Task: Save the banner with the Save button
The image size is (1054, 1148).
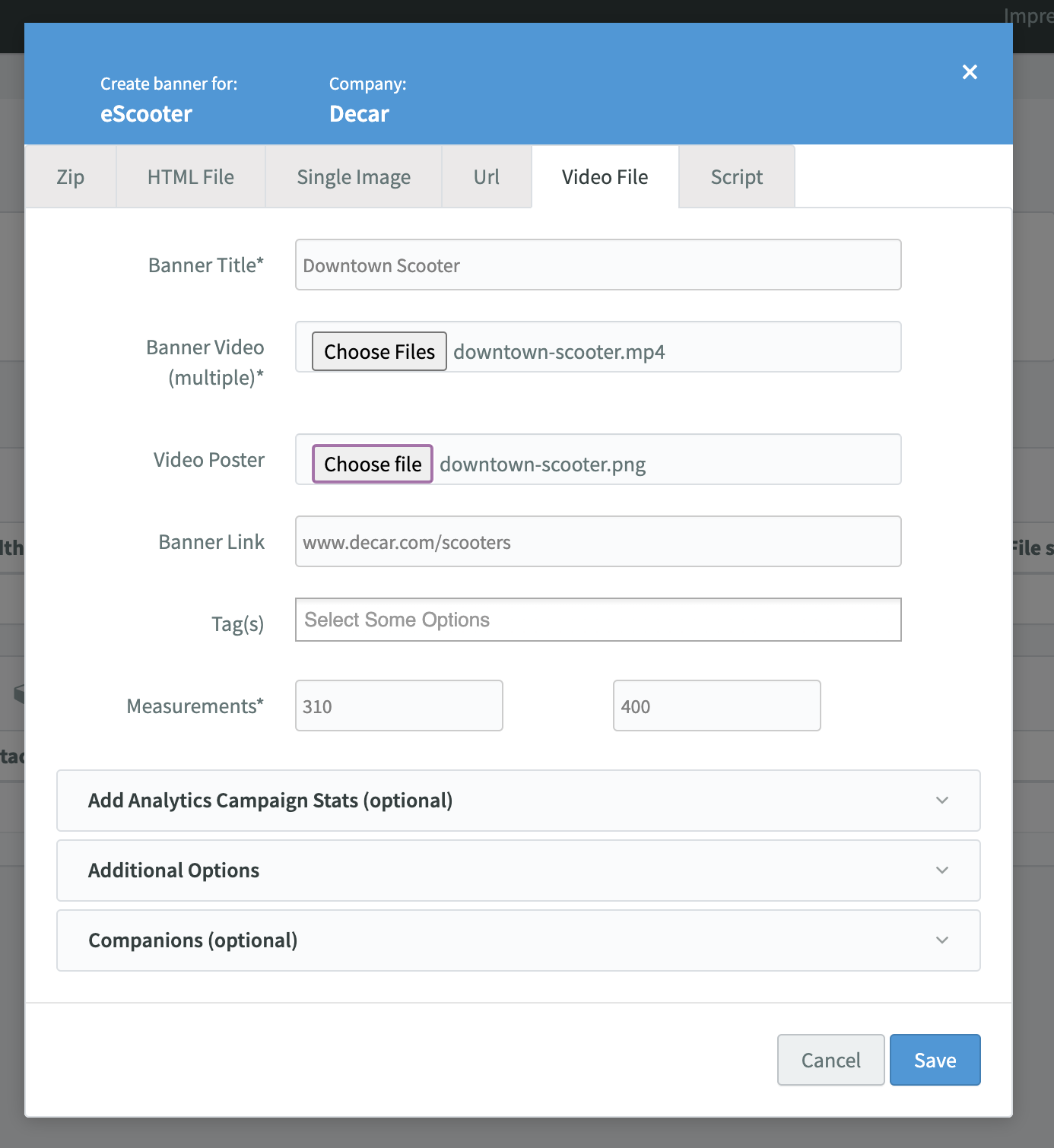Action: (x=935, y=1061)
